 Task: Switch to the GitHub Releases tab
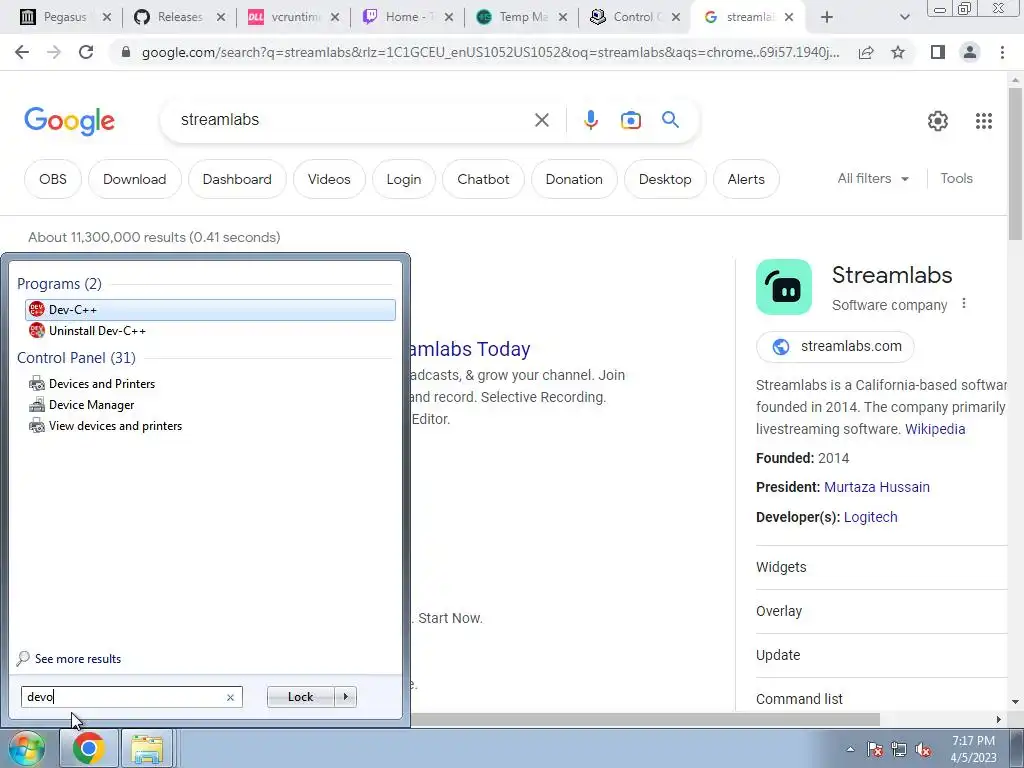179,17
